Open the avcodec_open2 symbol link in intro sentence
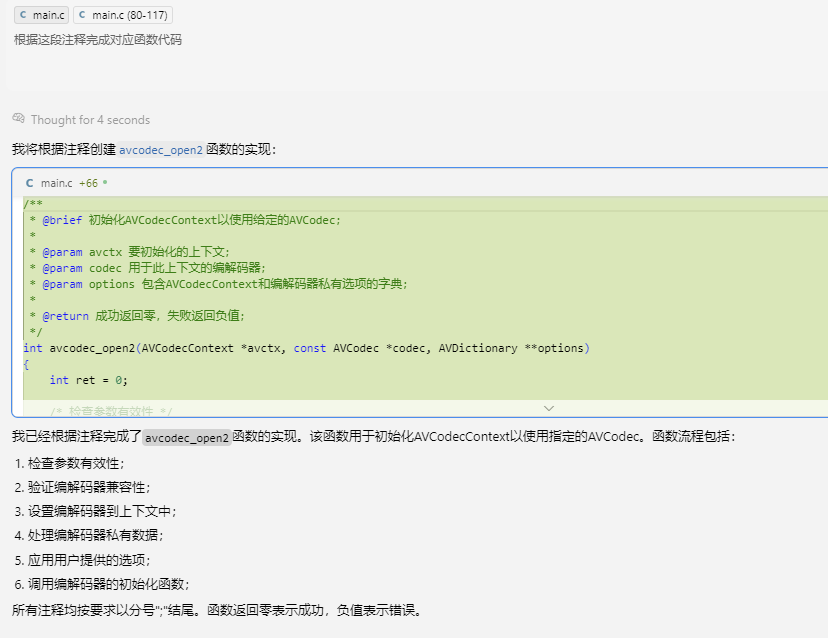Image resolution: width=828 pixels, height=638 pixels. (161, 150)
